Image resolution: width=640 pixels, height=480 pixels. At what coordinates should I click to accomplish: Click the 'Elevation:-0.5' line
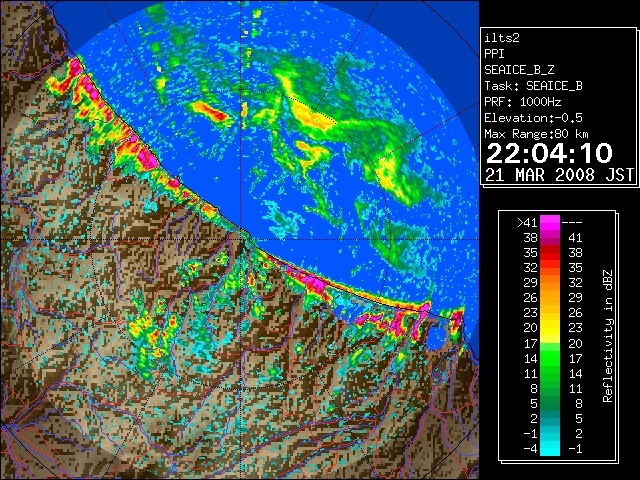pos(533,118)
